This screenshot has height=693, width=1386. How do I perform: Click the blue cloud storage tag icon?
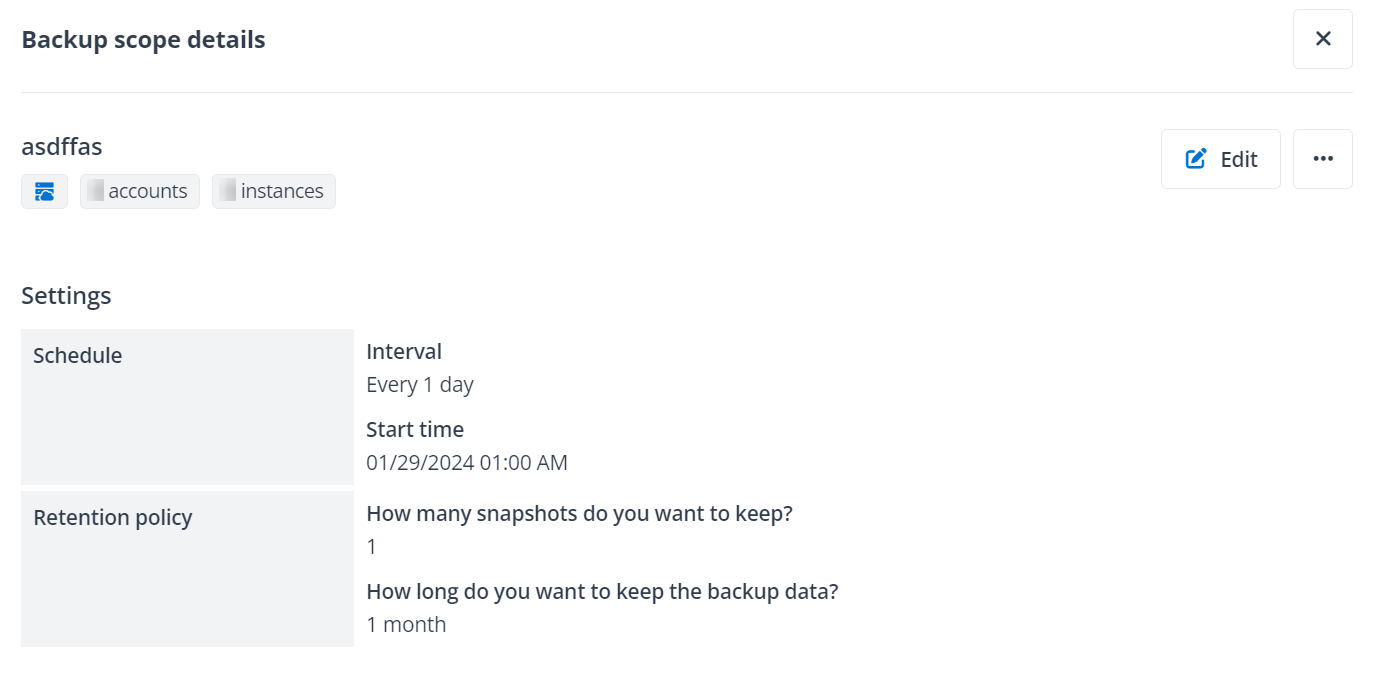(44, 191)
